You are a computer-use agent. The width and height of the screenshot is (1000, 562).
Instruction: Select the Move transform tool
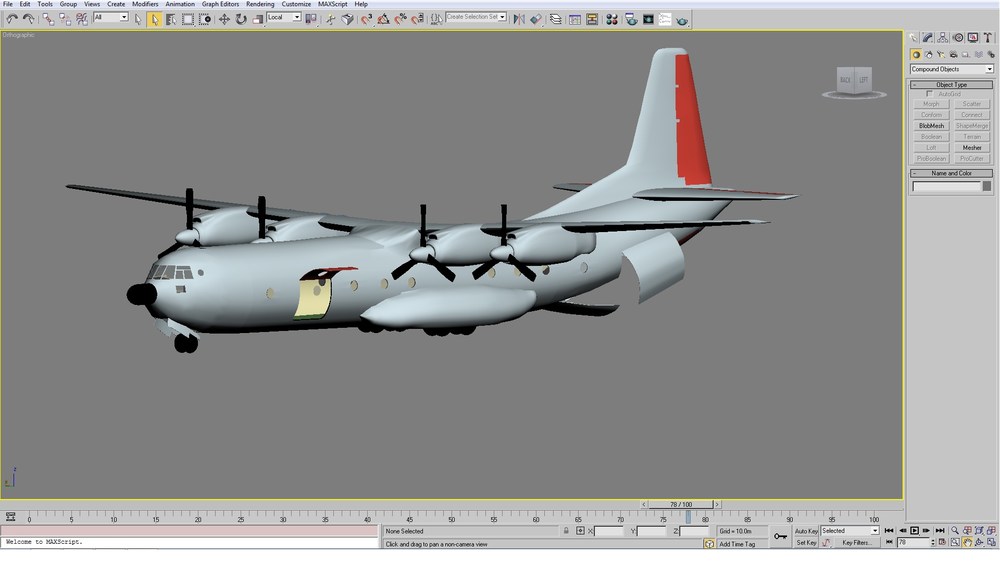tap(224, 20)
